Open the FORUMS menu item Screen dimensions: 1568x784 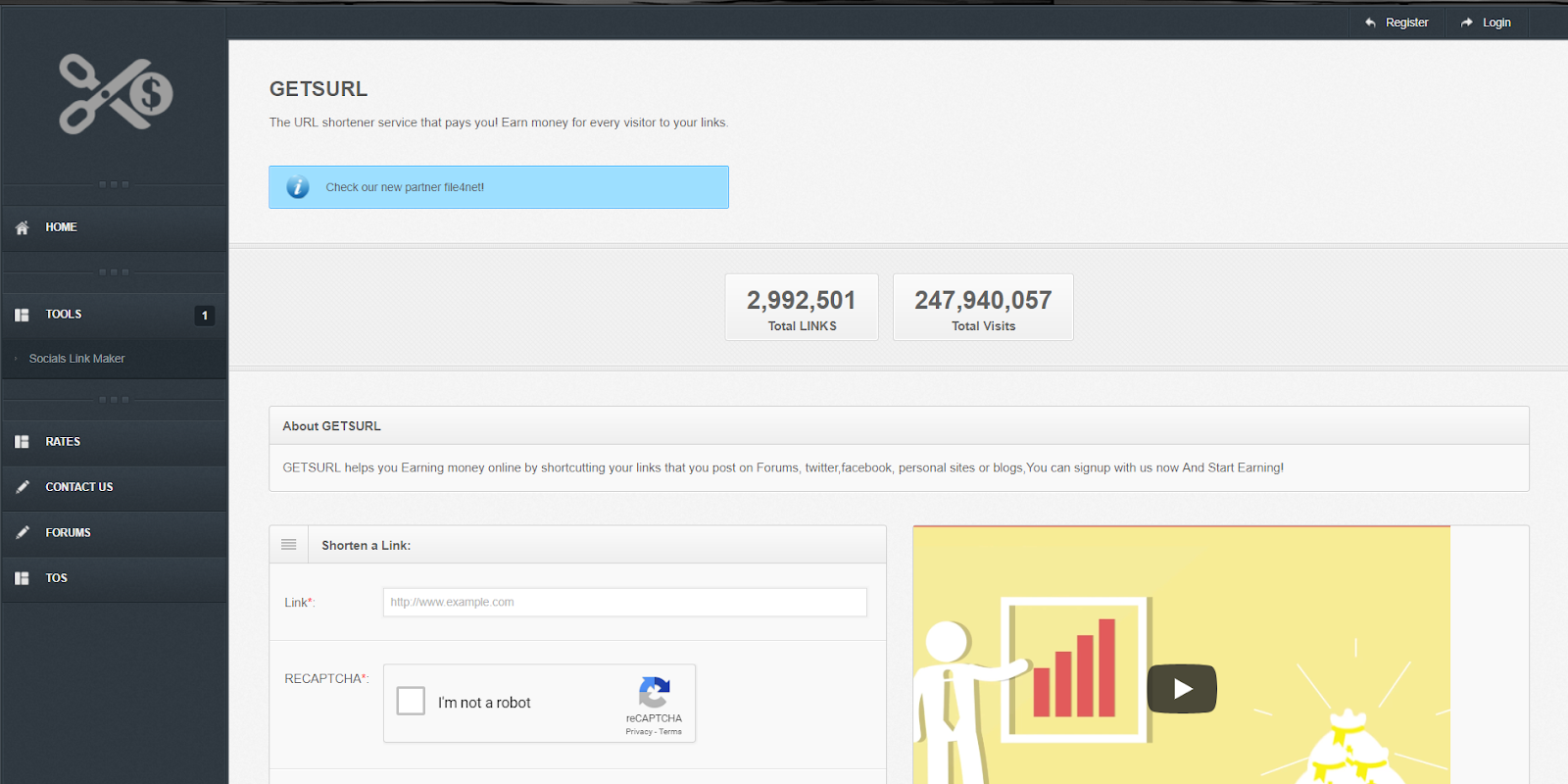click(x=114, y=533)
